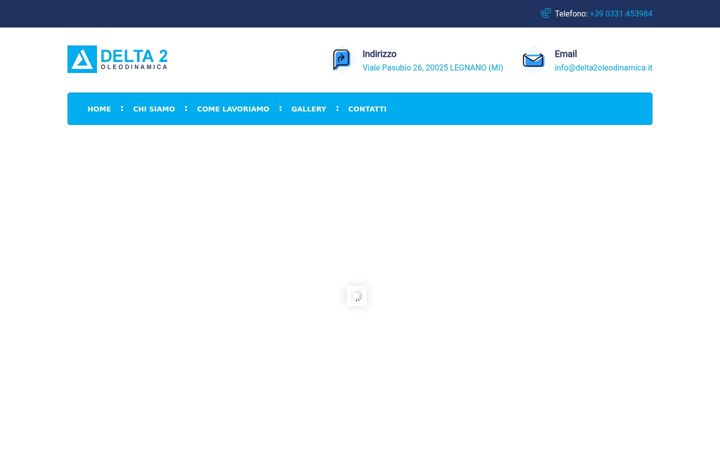Click the Email heading text
This screenshot has width=720, height=450.
point(566,54)
